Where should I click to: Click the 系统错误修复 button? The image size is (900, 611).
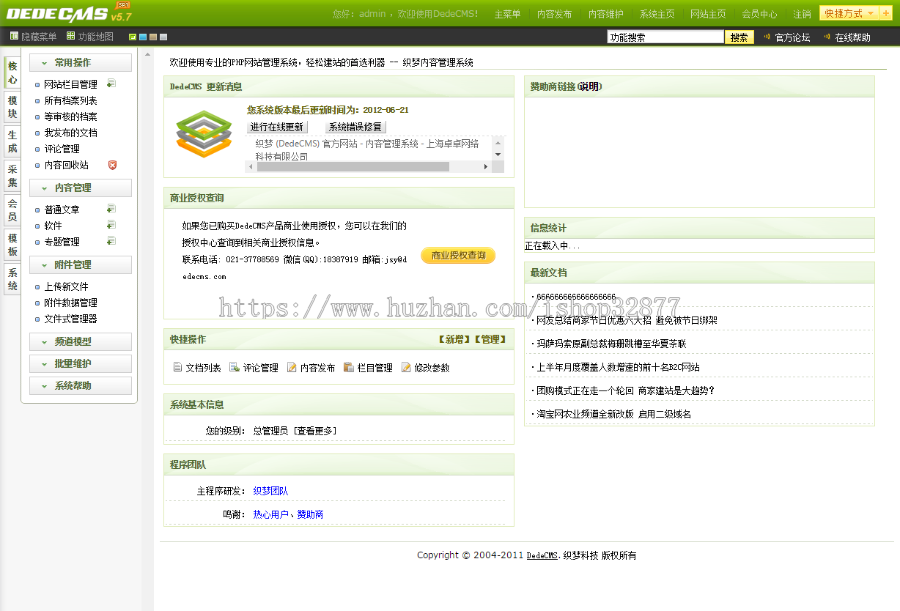[x=355, y=126]
